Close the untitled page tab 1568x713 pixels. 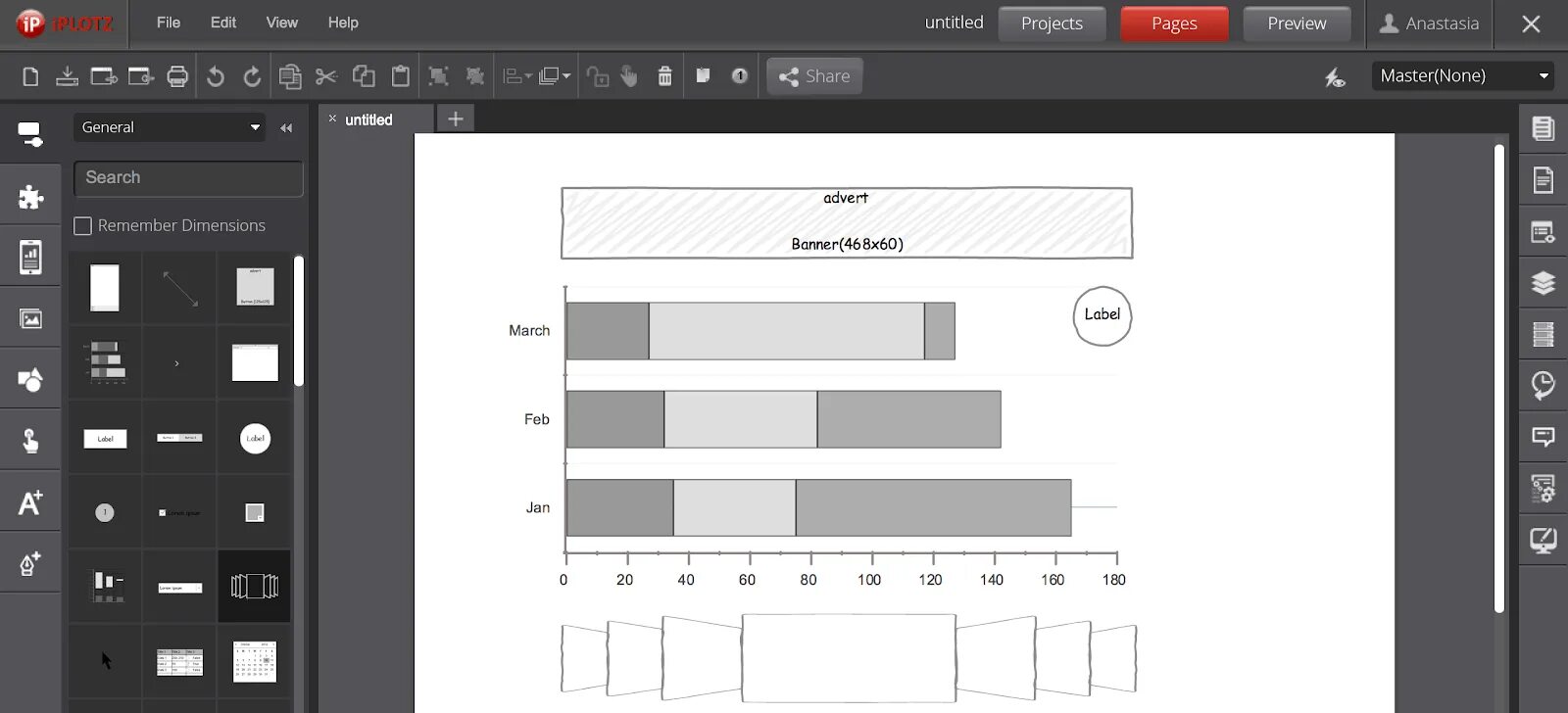332,119
